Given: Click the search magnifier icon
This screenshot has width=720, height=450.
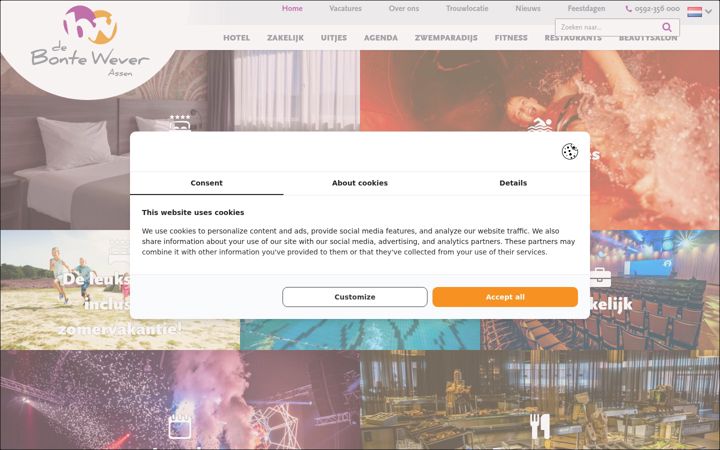Looking at the screenshot, I should tap(667, 28).
